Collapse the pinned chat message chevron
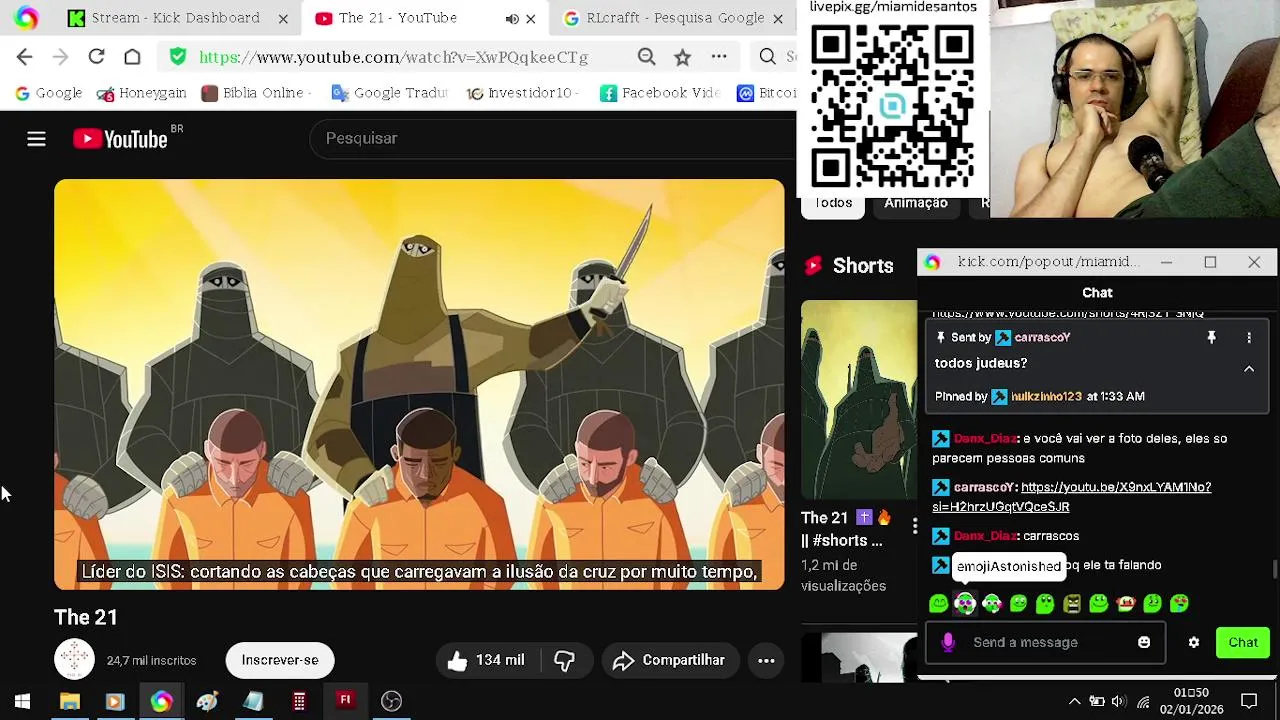 point(1249,369)
